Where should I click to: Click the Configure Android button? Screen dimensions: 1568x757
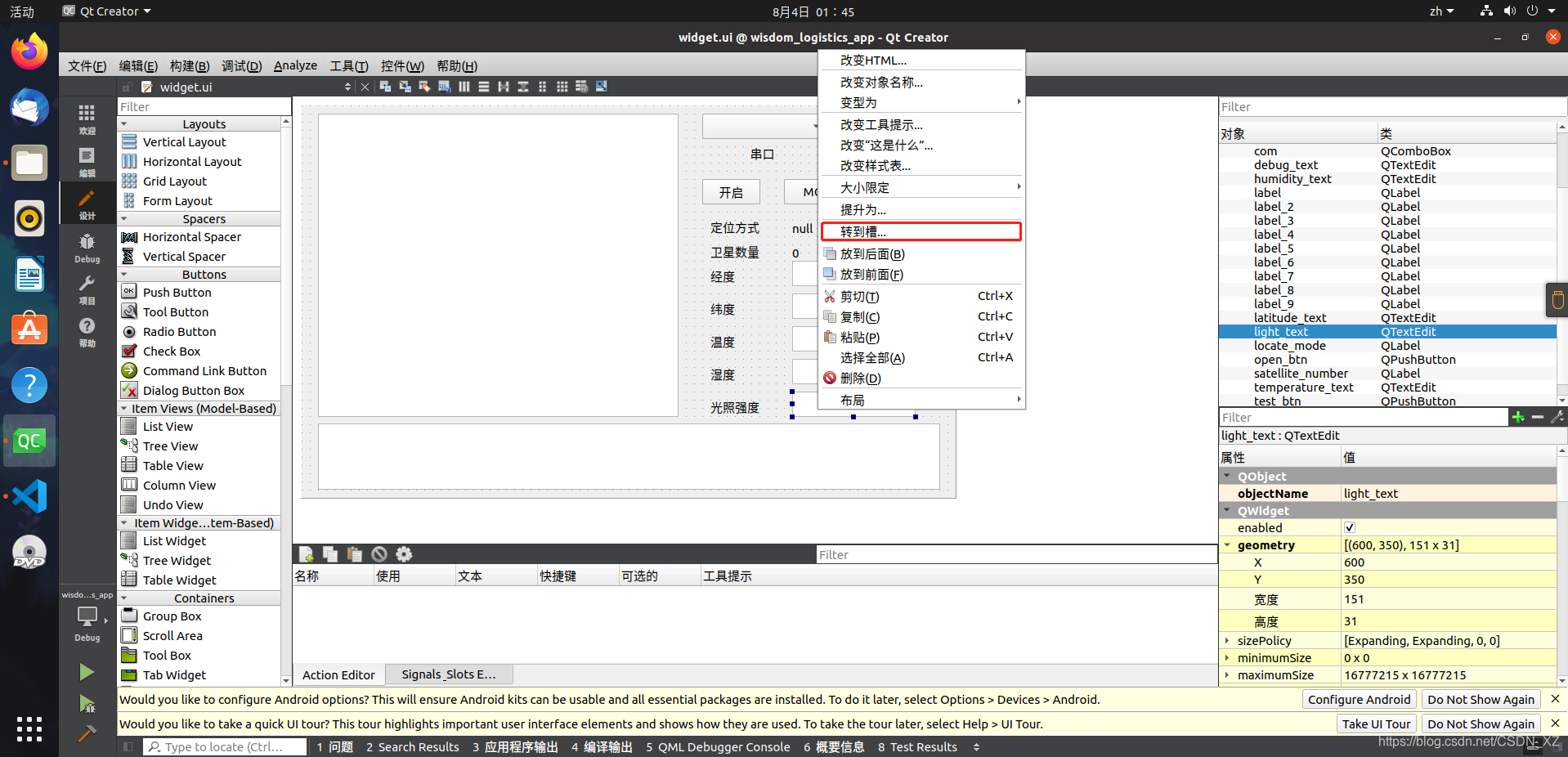(1359, 699)
